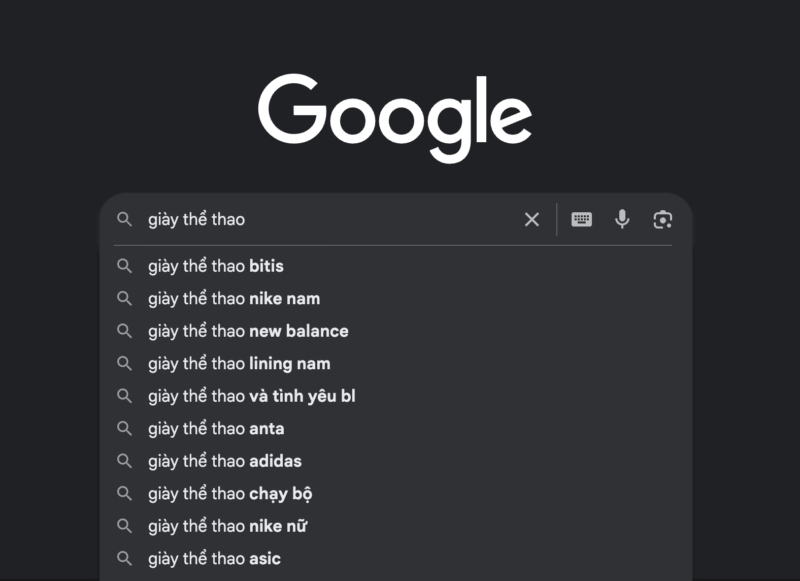Choose giày thể thao new balance suggestion
This screenshot has width=800, height=581.
(248, 331)
